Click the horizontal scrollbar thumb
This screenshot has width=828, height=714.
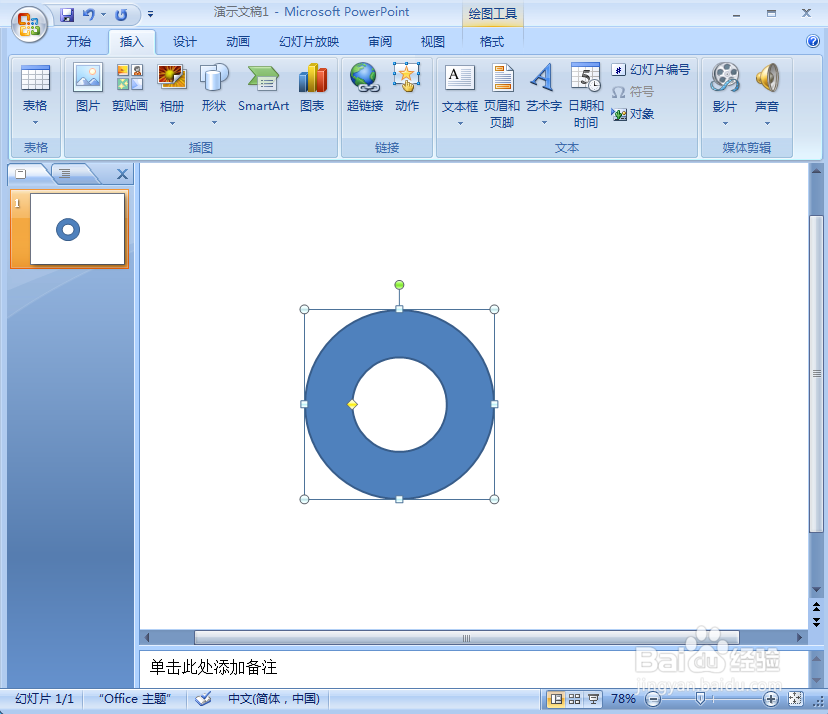pos(466,637)
